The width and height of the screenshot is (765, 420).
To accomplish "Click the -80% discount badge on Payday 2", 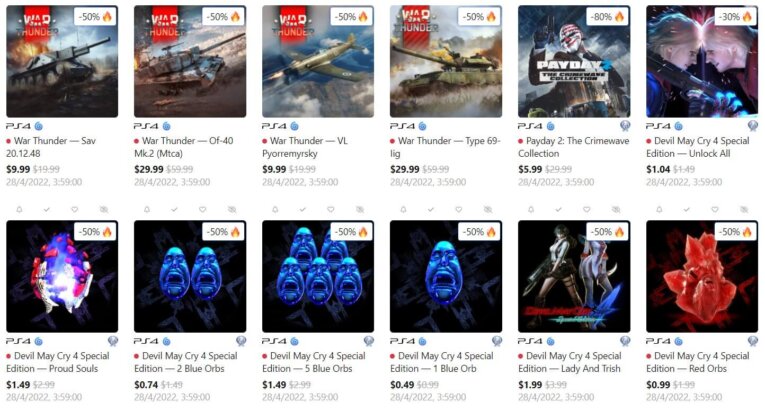I will pyautogui.click(x=607, y=17).
